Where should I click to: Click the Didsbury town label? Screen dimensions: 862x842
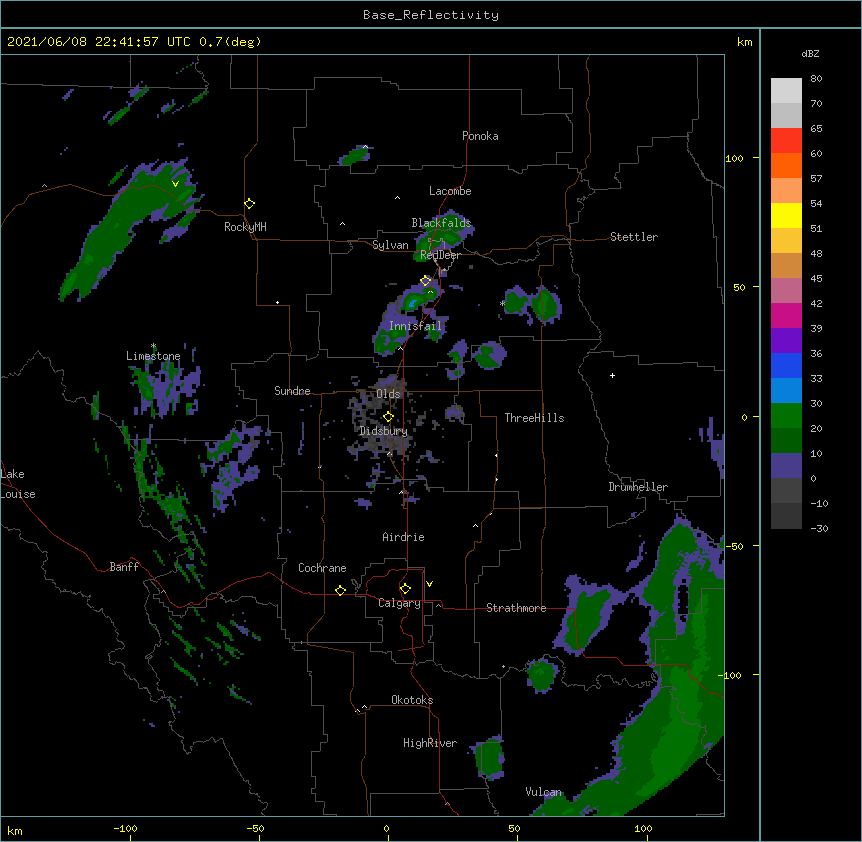[x=383, y=431]
